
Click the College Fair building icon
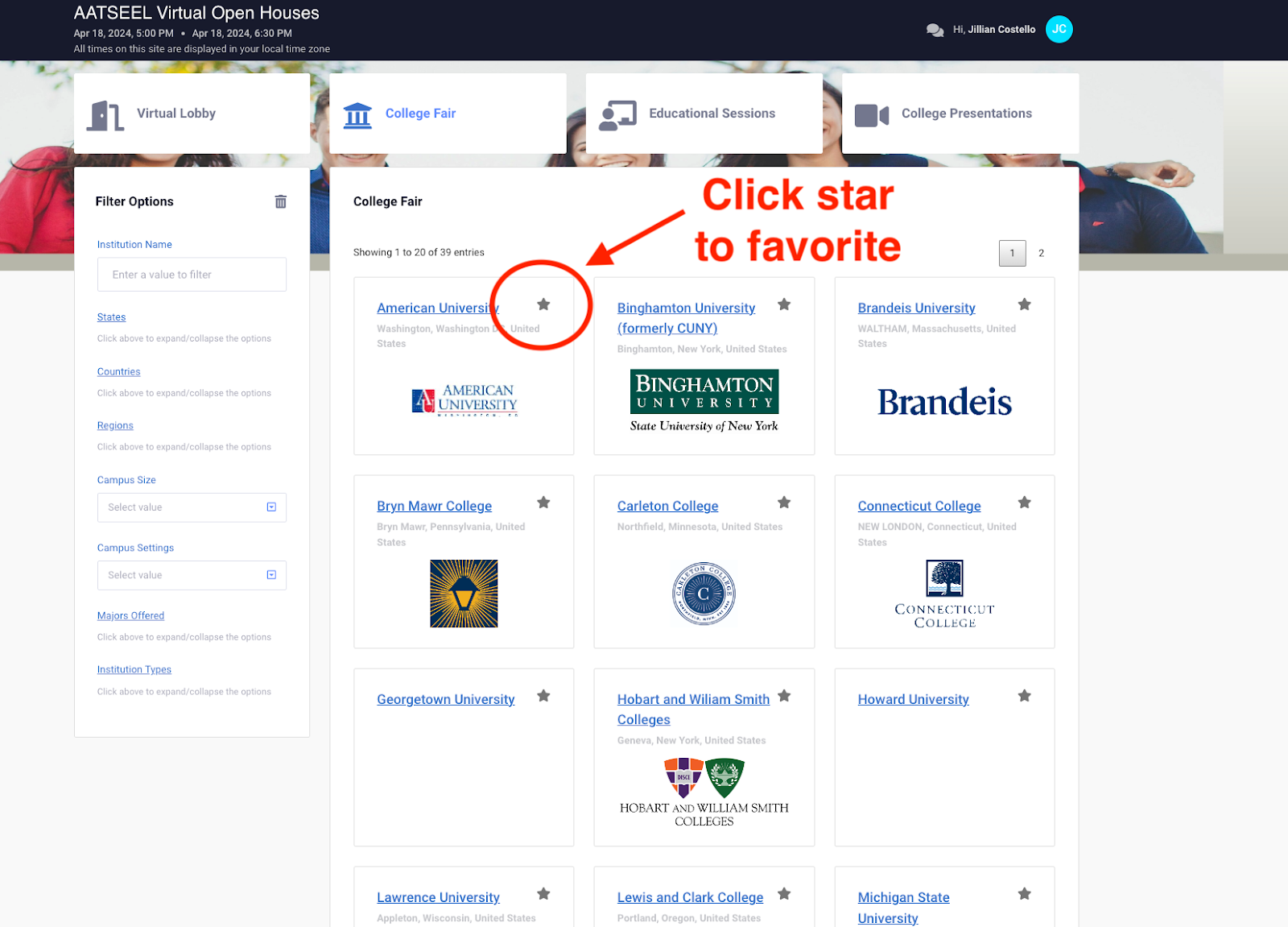[357, 115]
